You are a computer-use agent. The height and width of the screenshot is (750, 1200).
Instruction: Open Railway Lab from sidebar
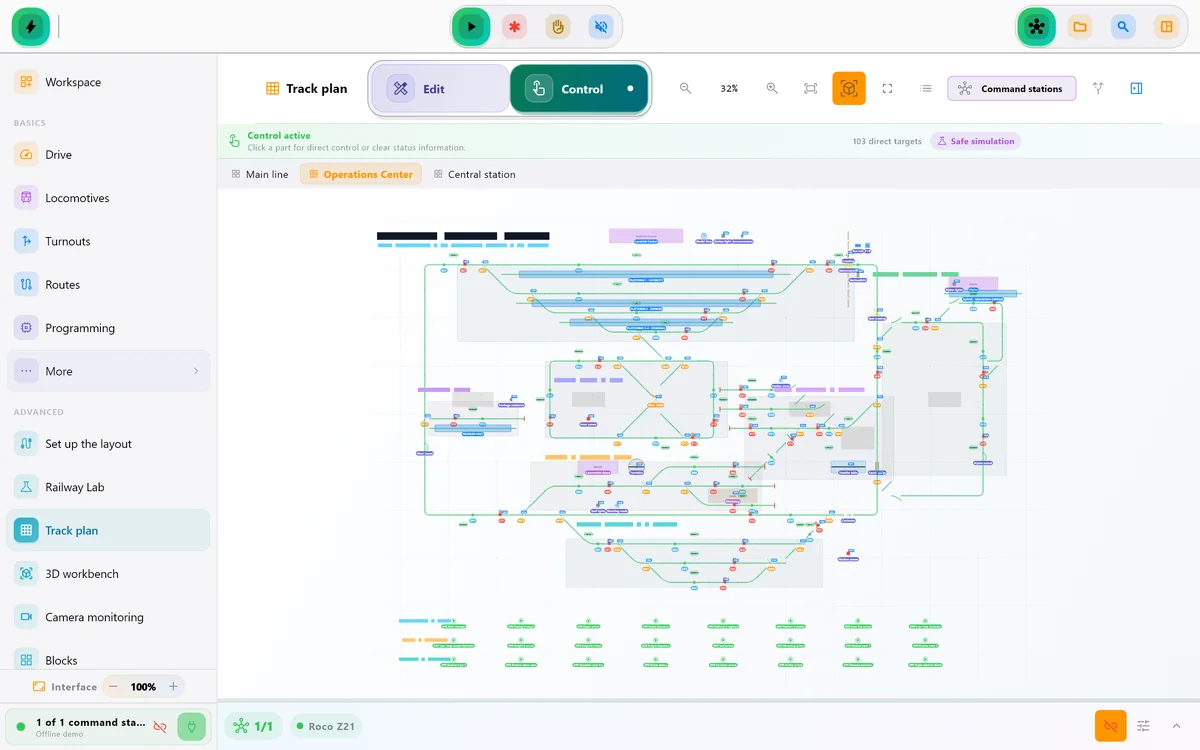point(108,487)
